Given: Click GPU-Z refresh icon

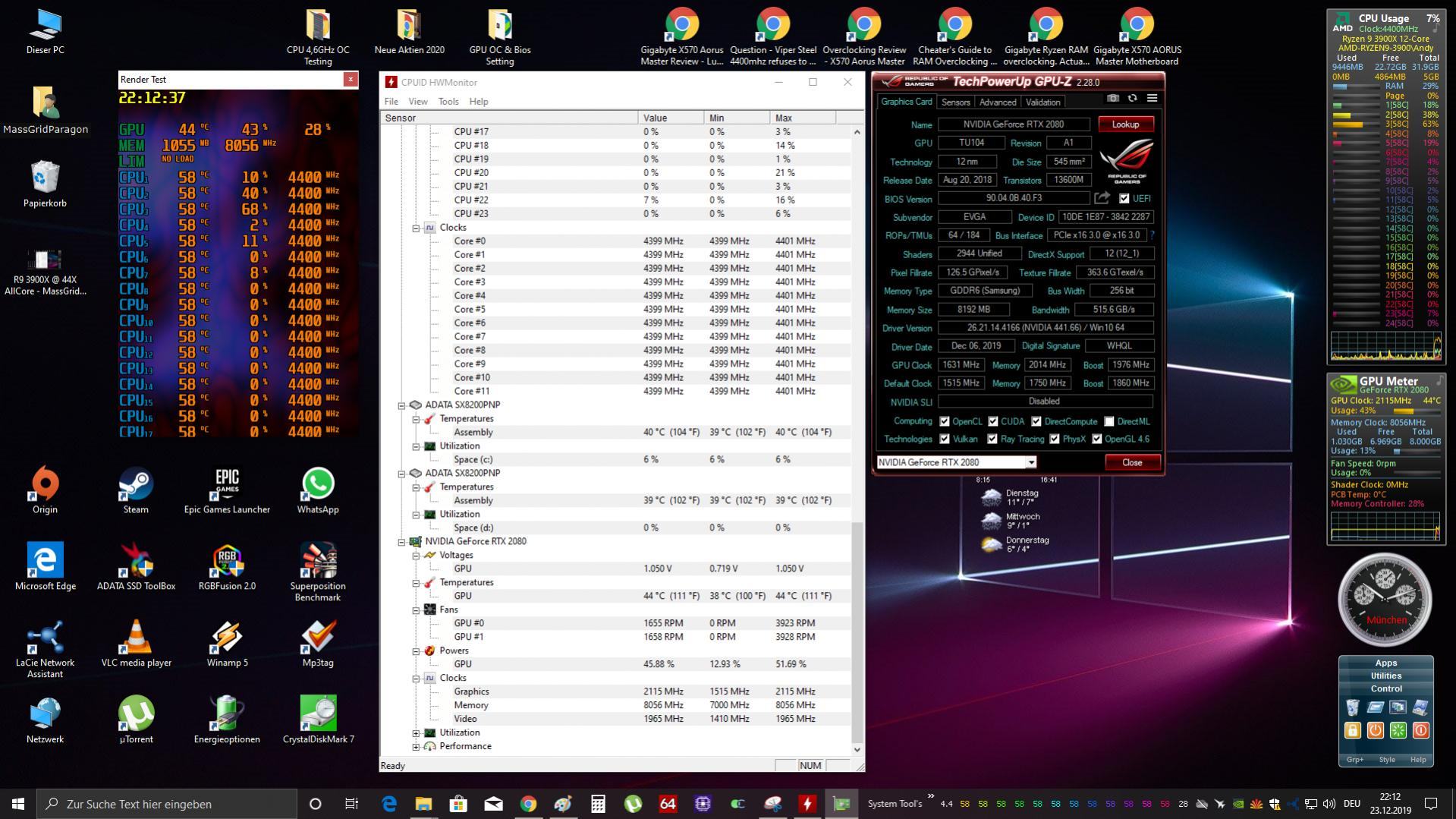Looking at the screenshot, I should (1132, 98).
